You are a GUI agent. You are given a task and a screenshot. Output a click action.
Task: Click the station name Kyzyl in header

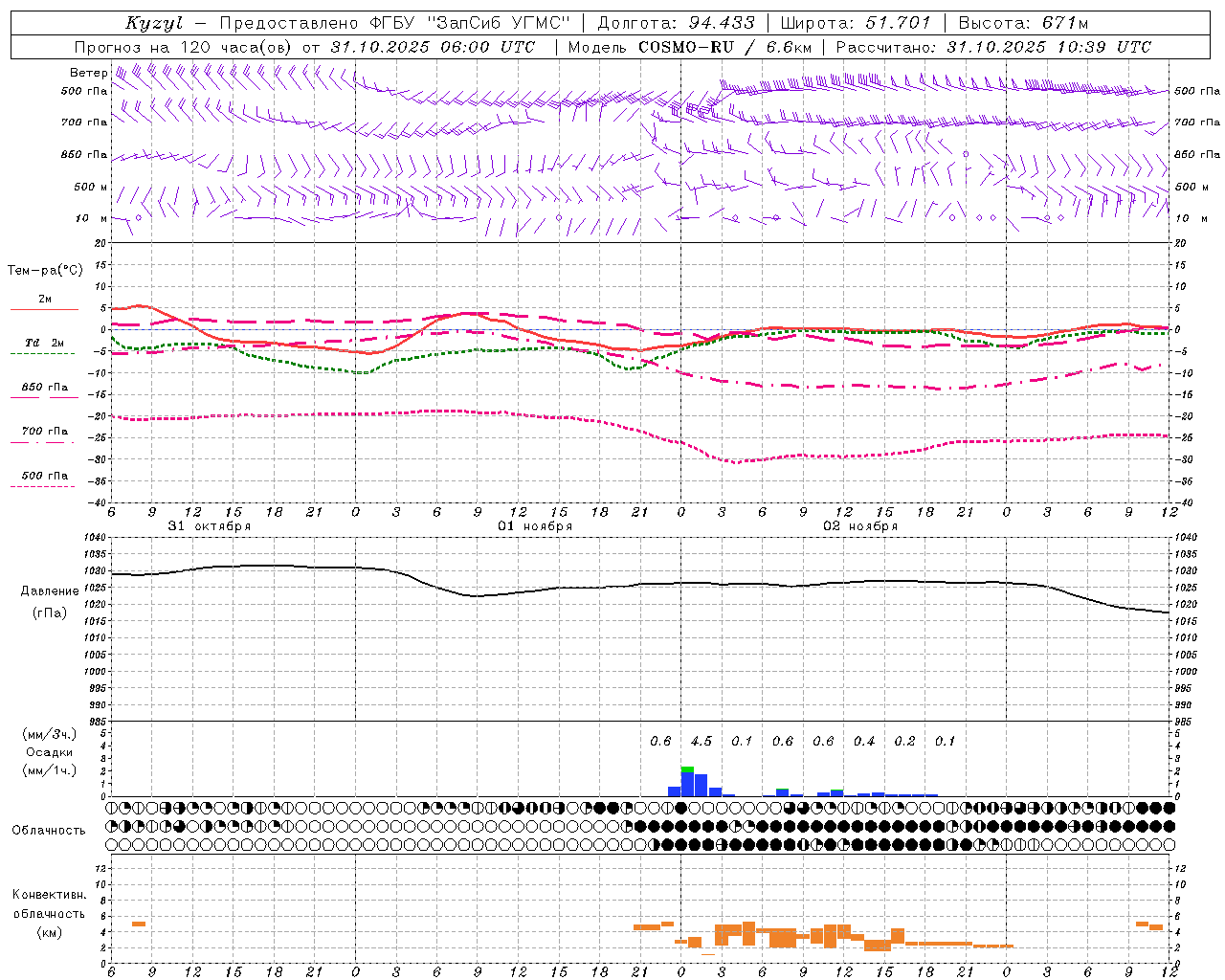154,23
